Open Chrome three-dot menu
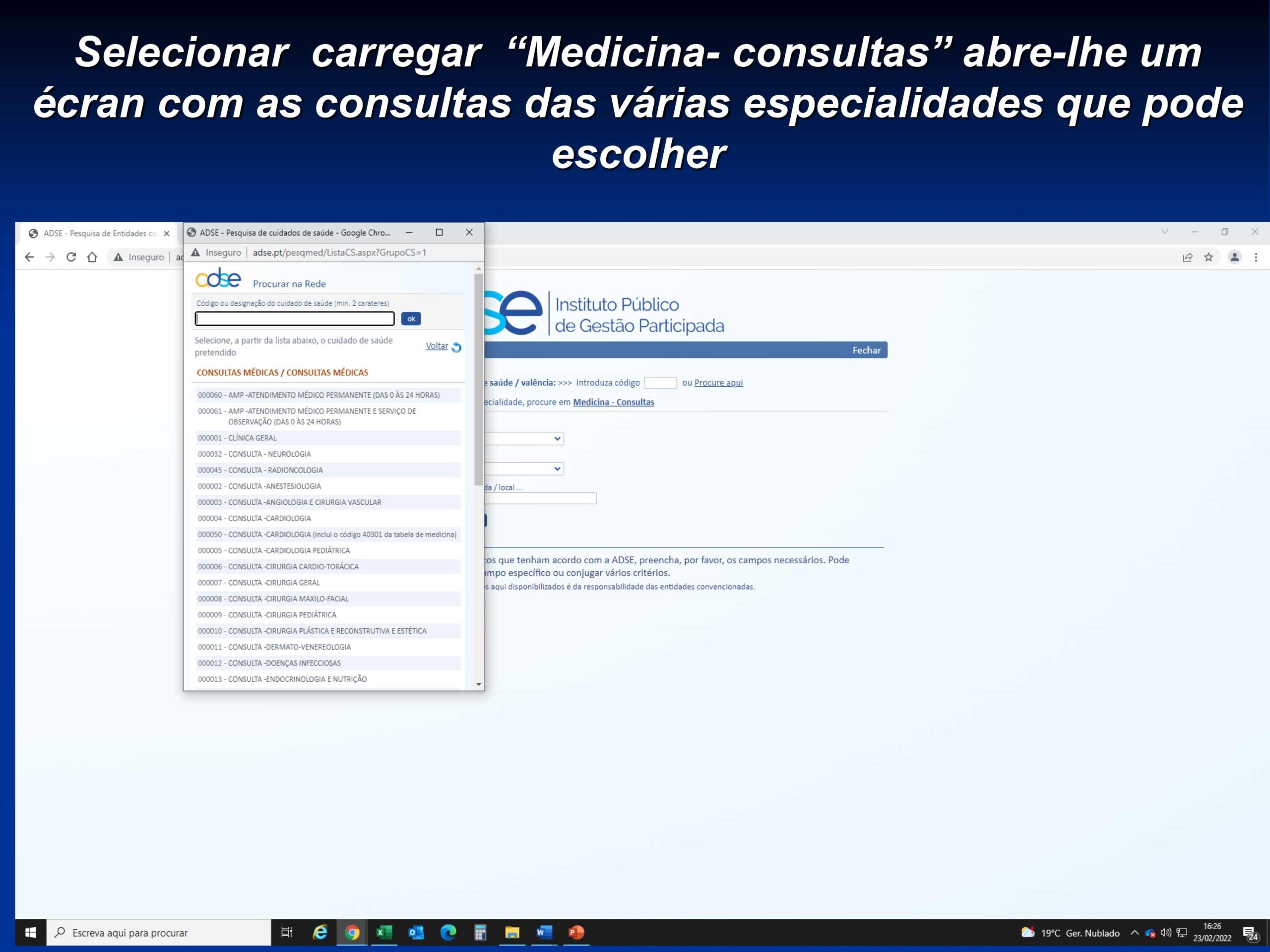 coord(1256,257)
